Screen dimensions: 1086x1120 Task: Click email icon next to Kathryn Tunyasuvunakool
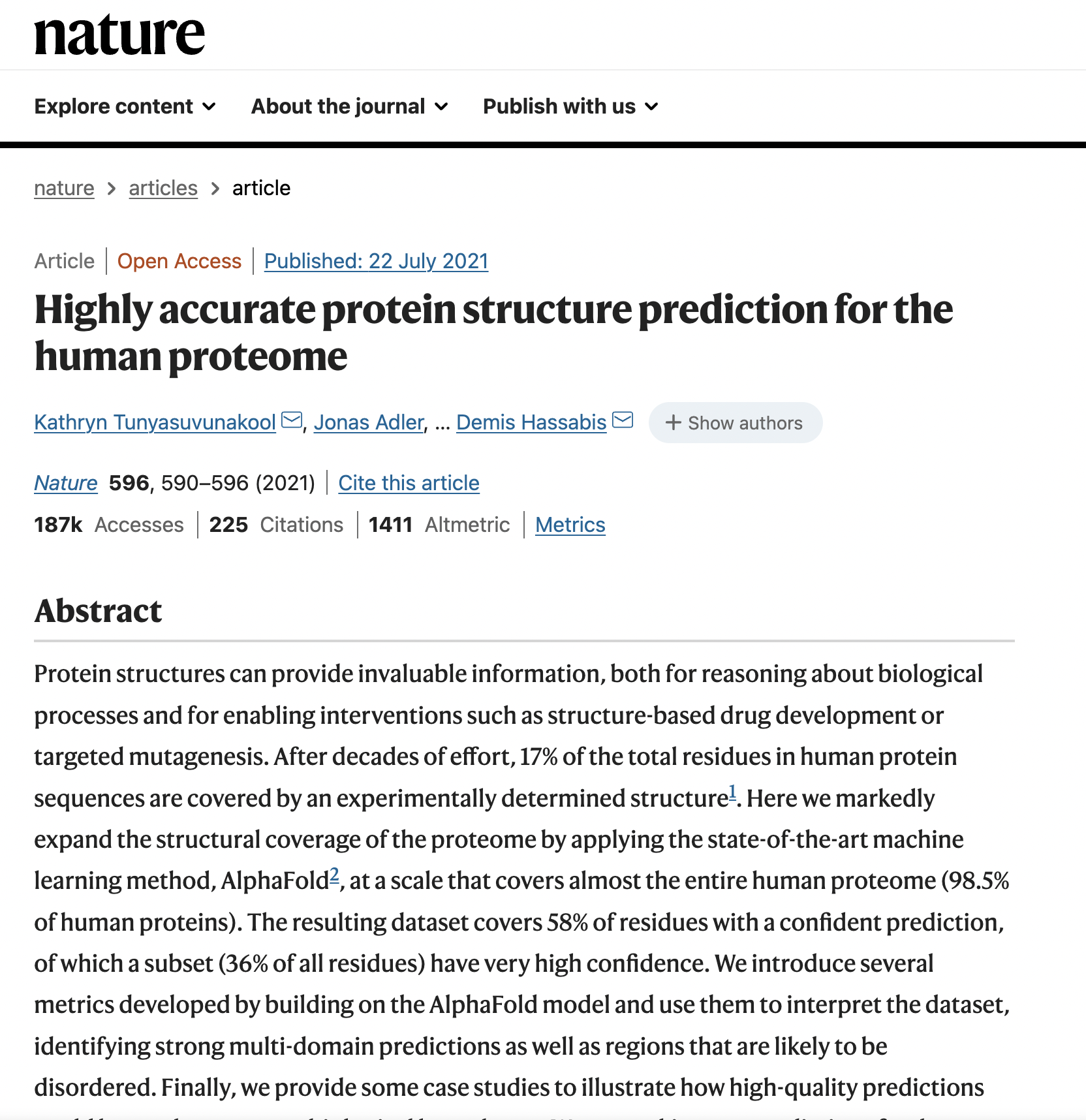[292, 420]
